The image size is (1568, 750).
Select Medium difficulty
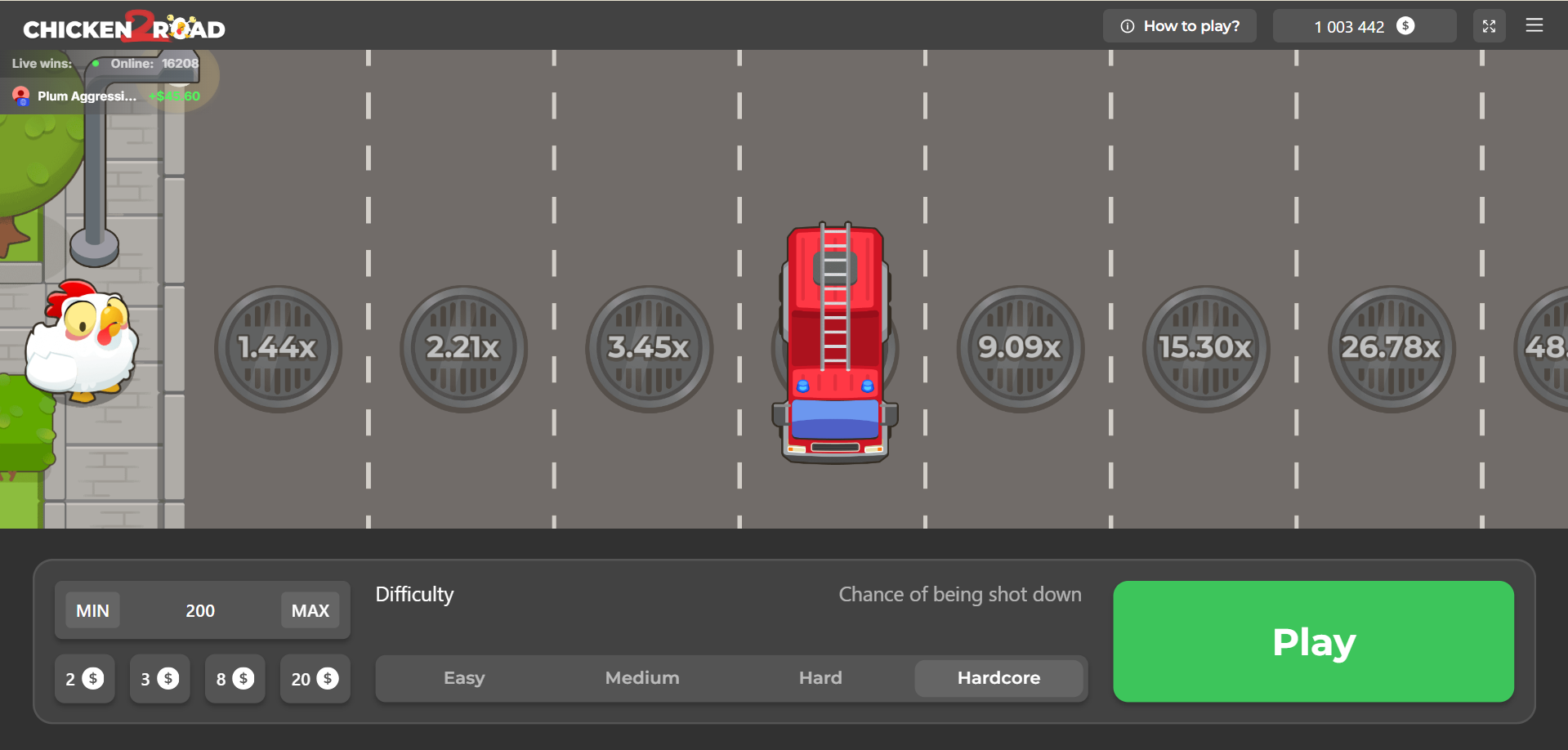[x=642, y=678]
